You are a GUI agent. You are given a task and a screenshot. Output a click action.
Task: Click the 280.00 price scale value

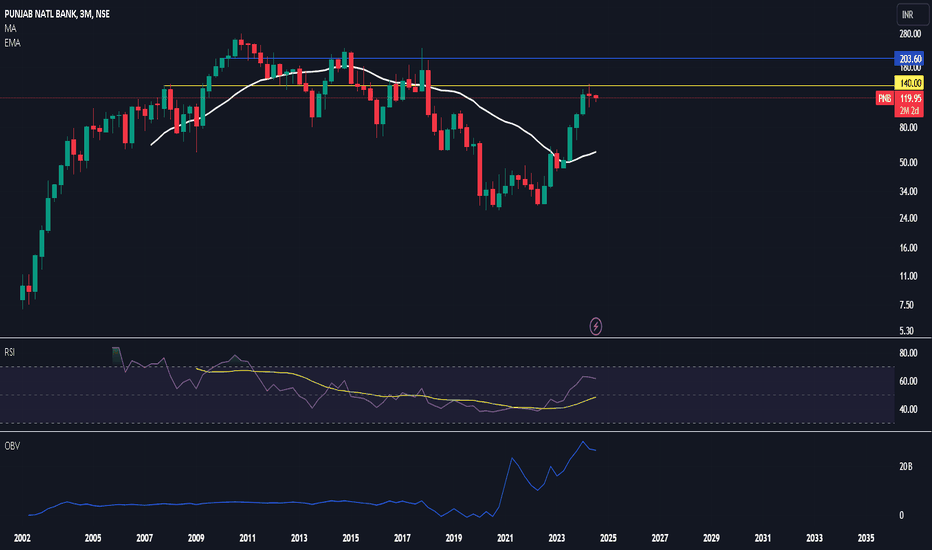point(910,34)
